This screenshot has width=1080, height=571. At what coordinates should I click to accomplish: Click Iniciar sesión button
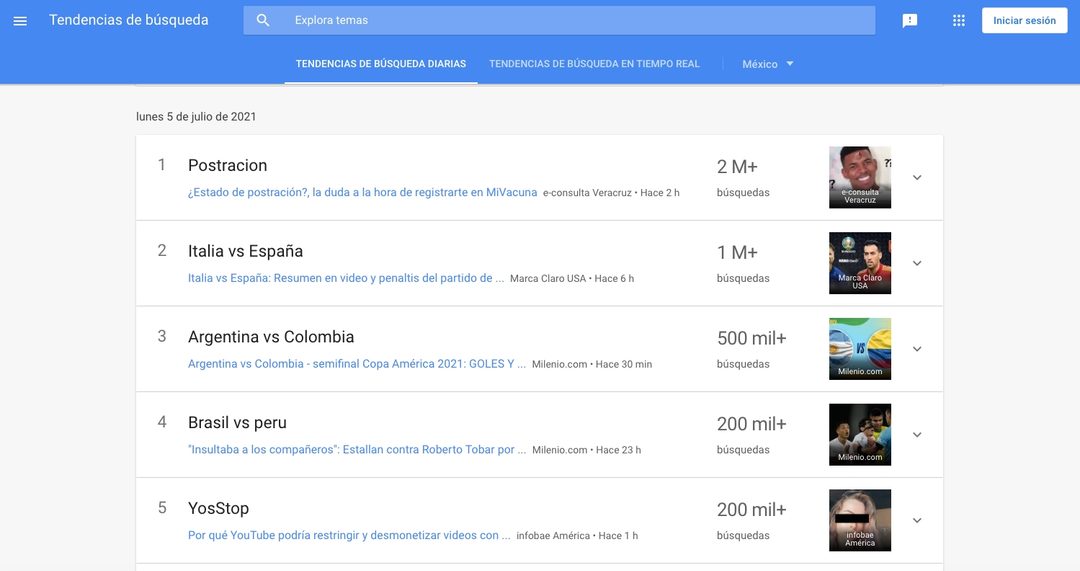click(x=1024, y=21)
